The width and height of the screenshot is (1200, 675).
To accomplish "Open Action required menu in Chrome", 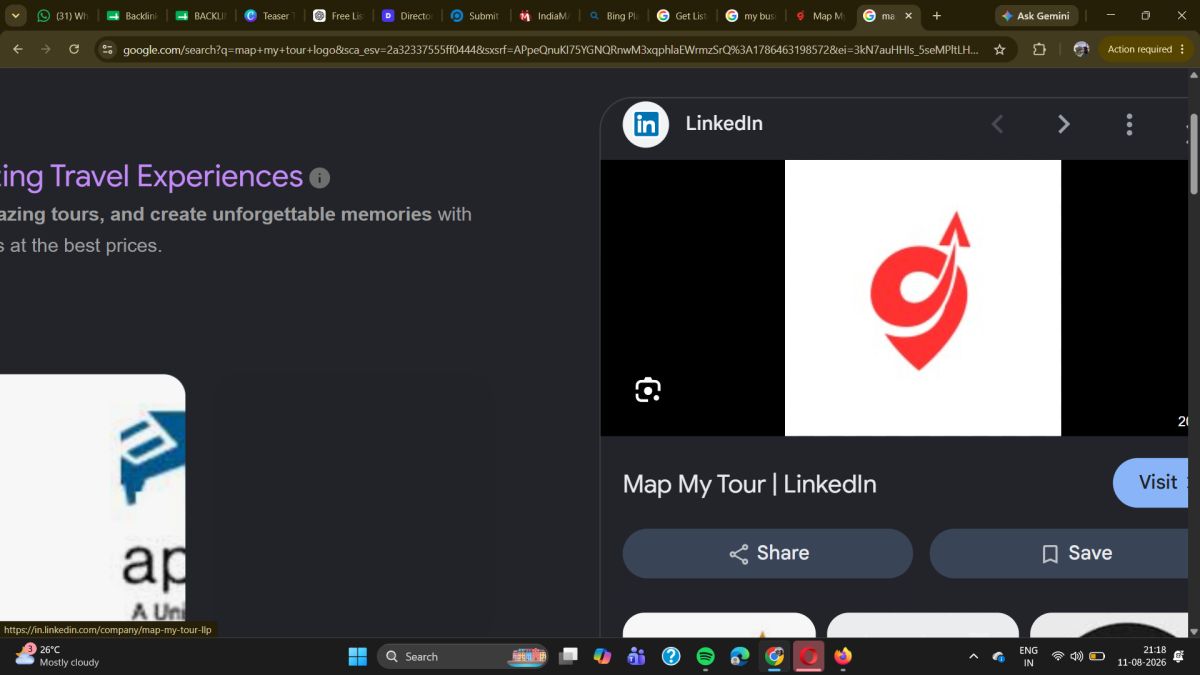I will [1145, 49].
